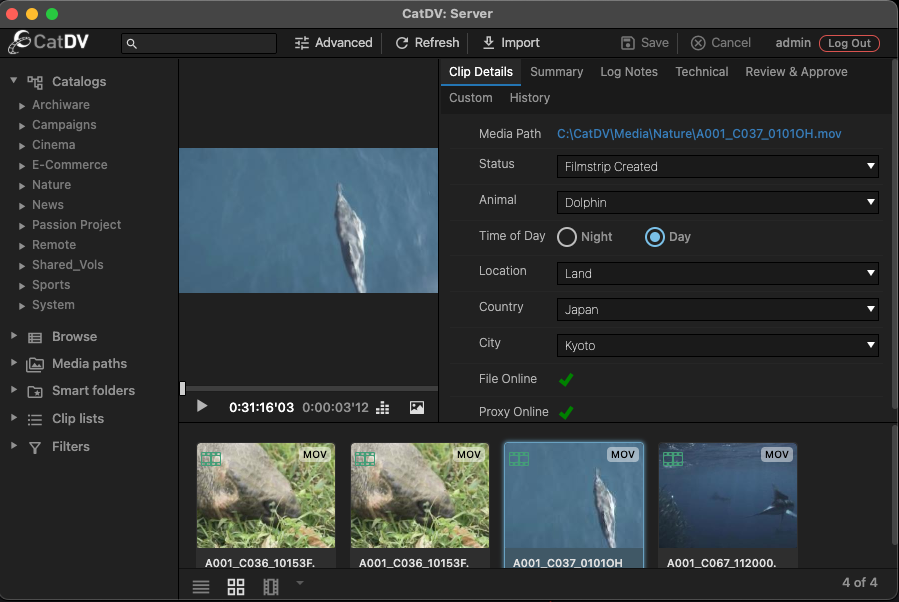
Task: Select the Night radio button
Action: point(566,237)
